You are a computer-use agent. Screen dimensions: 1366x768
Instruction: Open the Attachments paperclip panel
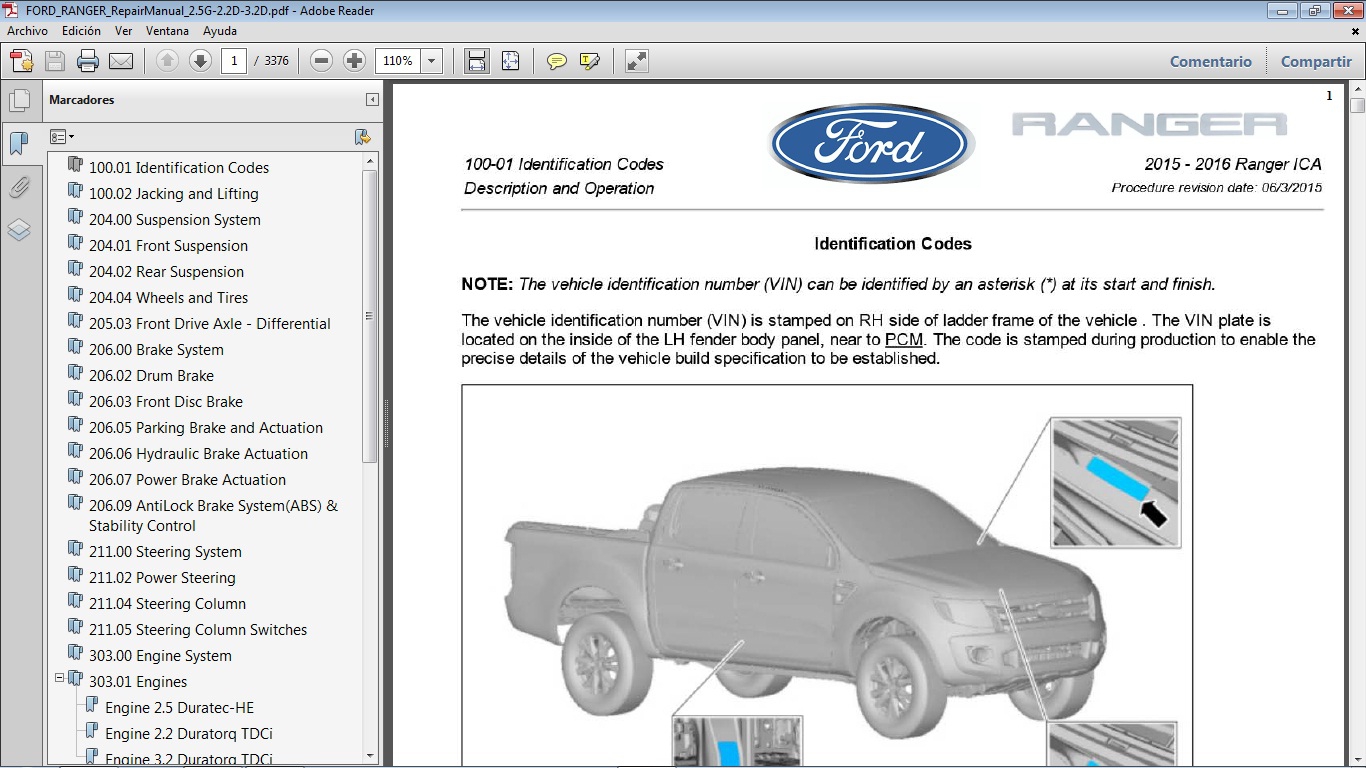[20, 186]
